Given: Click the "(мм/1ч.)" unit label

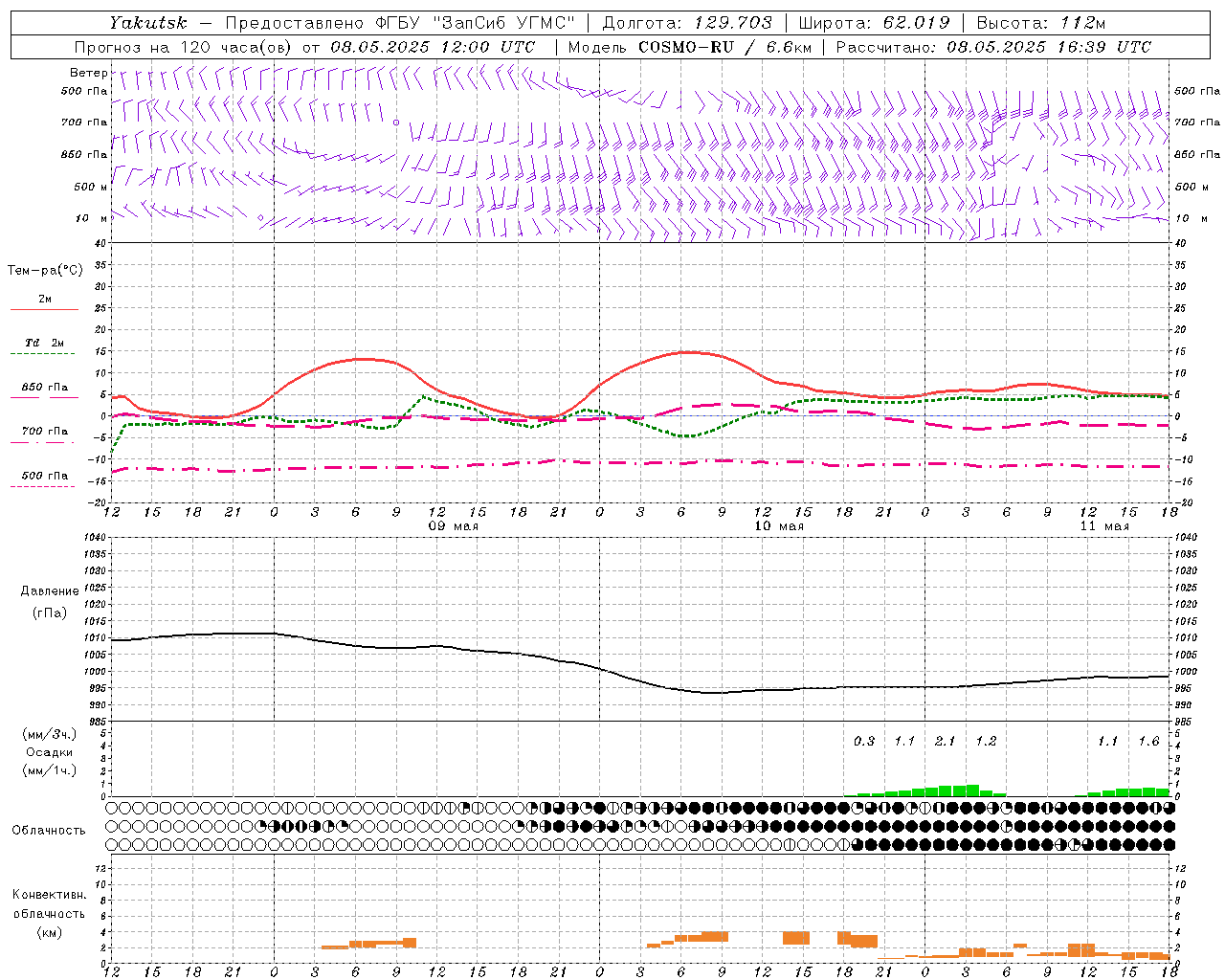Looking at the screenshot, I should 50,770.
